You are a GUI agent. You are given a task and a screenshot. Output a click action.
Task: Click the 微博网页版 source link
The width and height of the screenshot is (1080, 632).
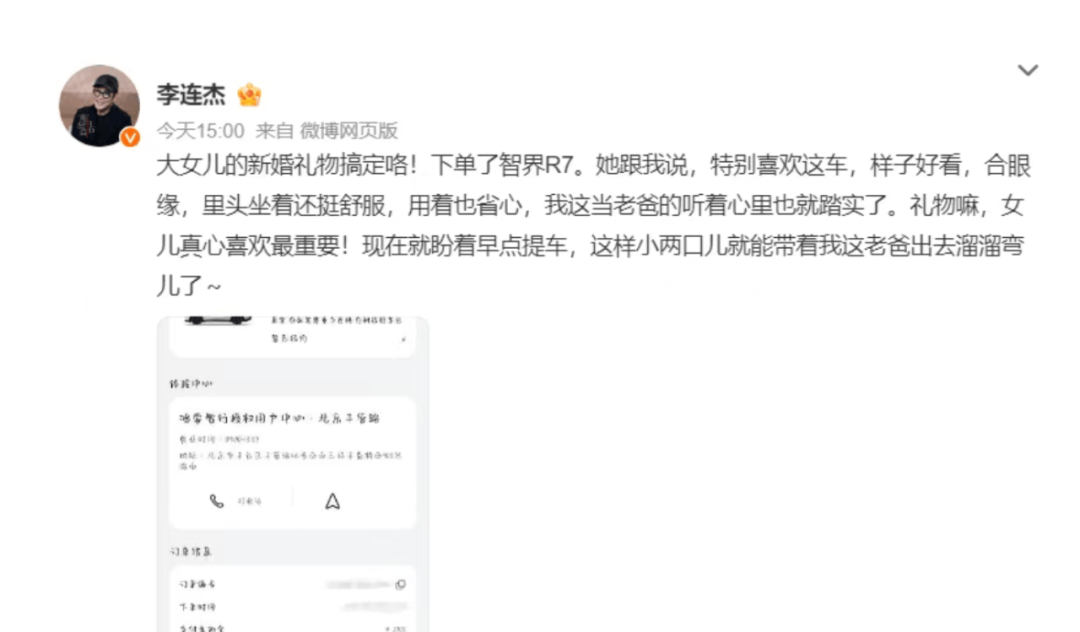tap(349, 131)
